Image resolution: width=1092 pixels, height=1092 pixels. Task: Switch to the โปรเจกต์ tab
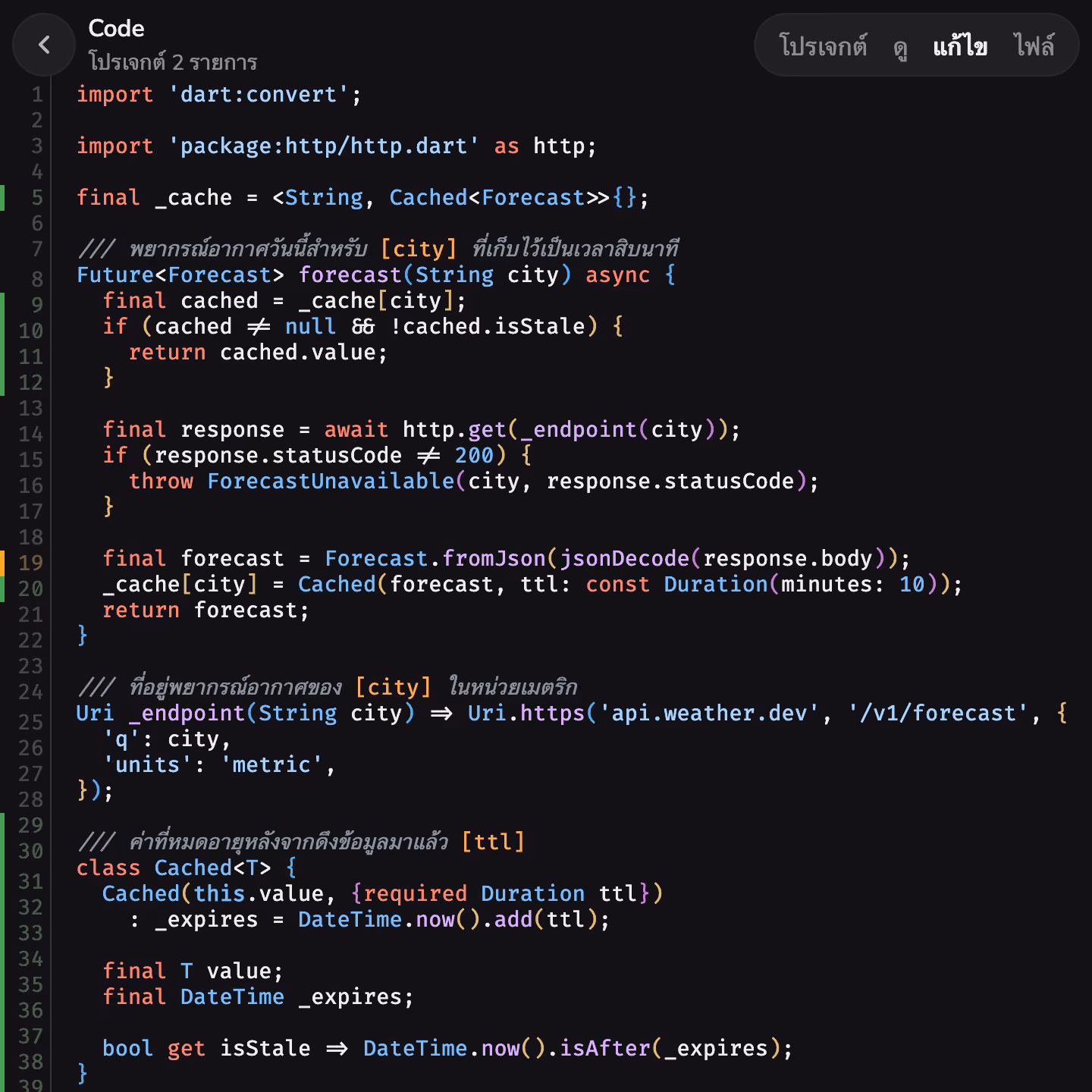pos(823,46)
